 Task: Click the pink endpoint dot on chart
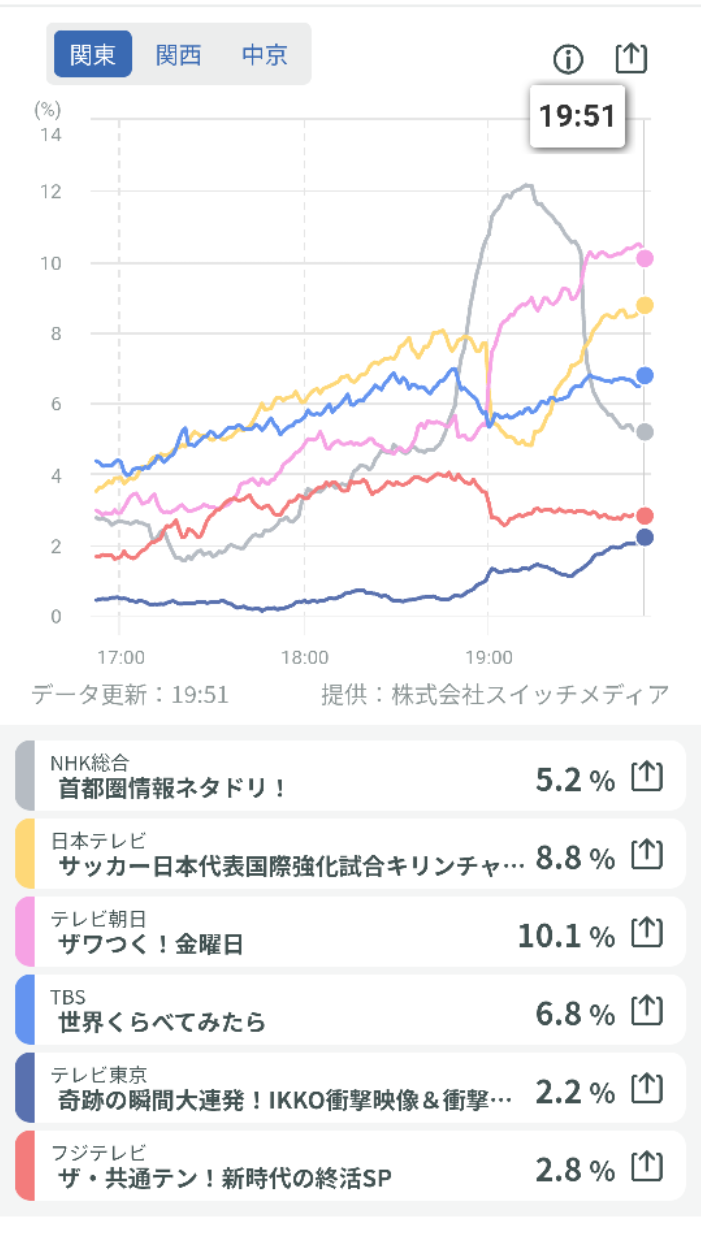point(645,259)
